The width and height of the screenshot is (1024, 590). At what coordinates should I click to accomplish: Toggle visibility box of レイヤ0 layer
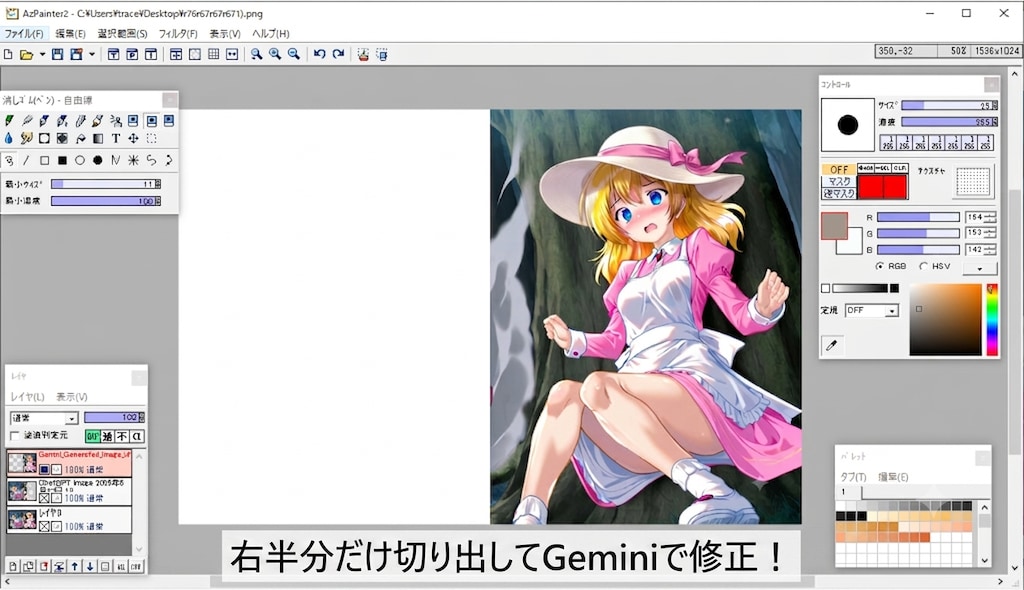44,526
